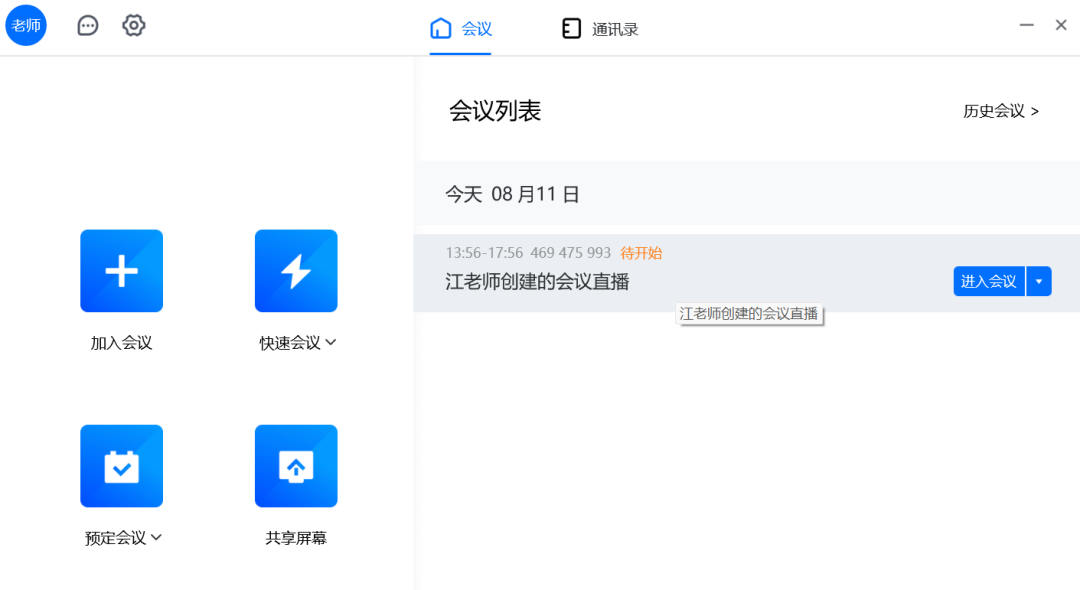Click the contacts icon beside 通讯录

(x=571, y=29)
